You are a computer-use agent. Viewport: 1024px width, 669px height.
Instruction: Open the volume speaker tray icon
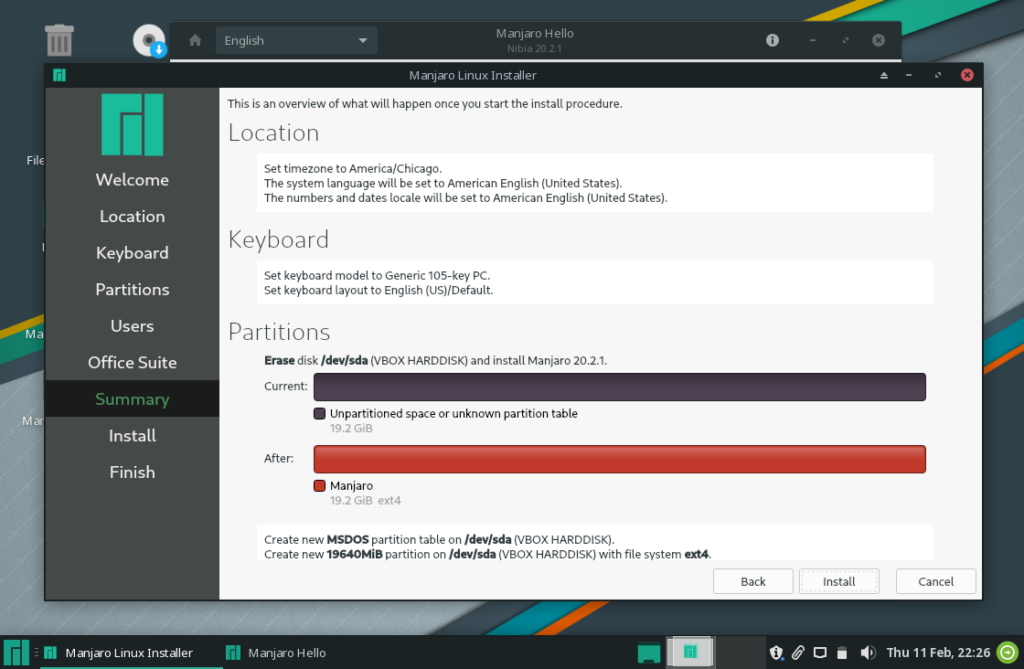868,652
